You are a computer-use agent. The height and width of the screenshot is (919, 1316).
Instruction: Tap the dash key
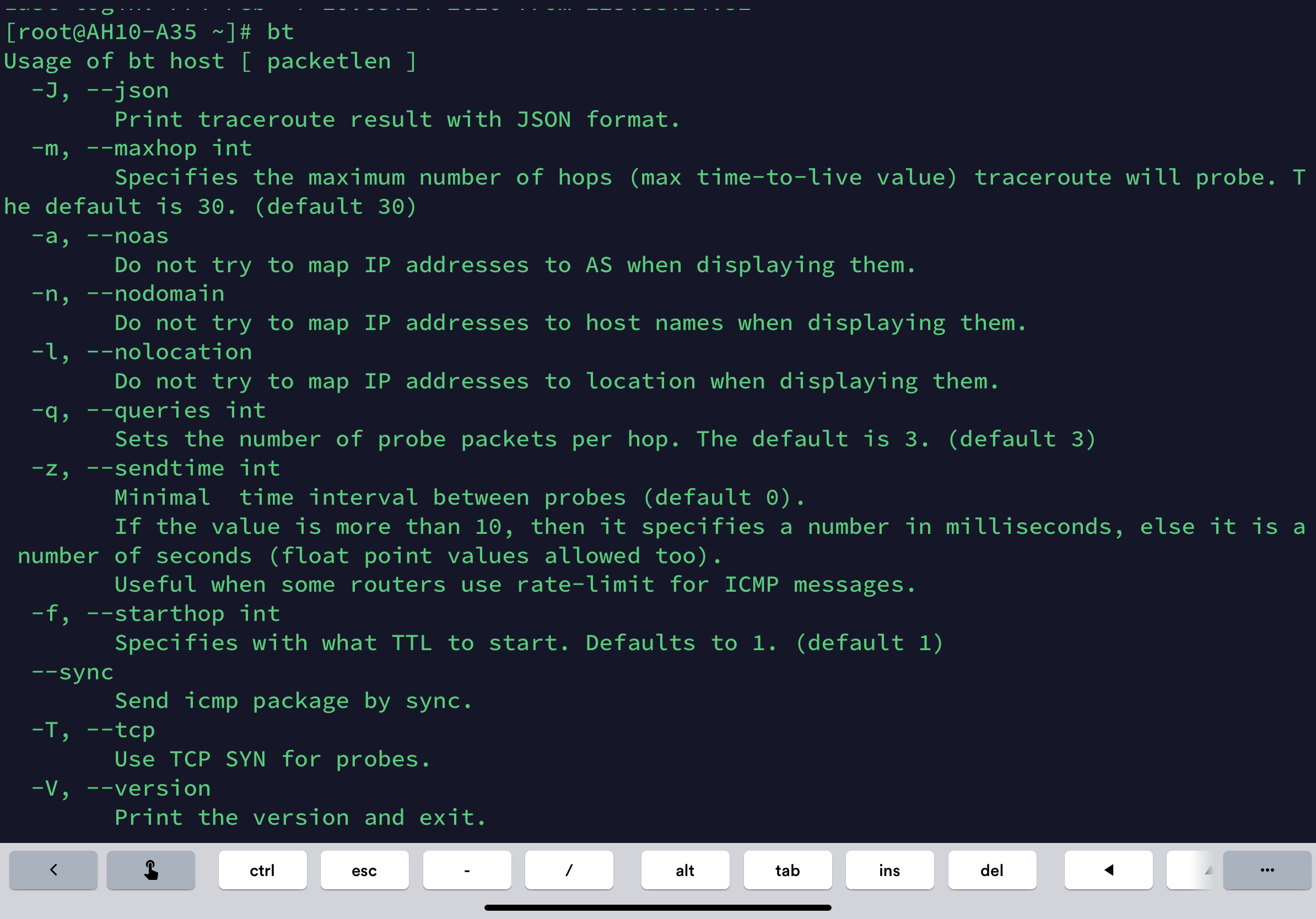pos(467,870)
